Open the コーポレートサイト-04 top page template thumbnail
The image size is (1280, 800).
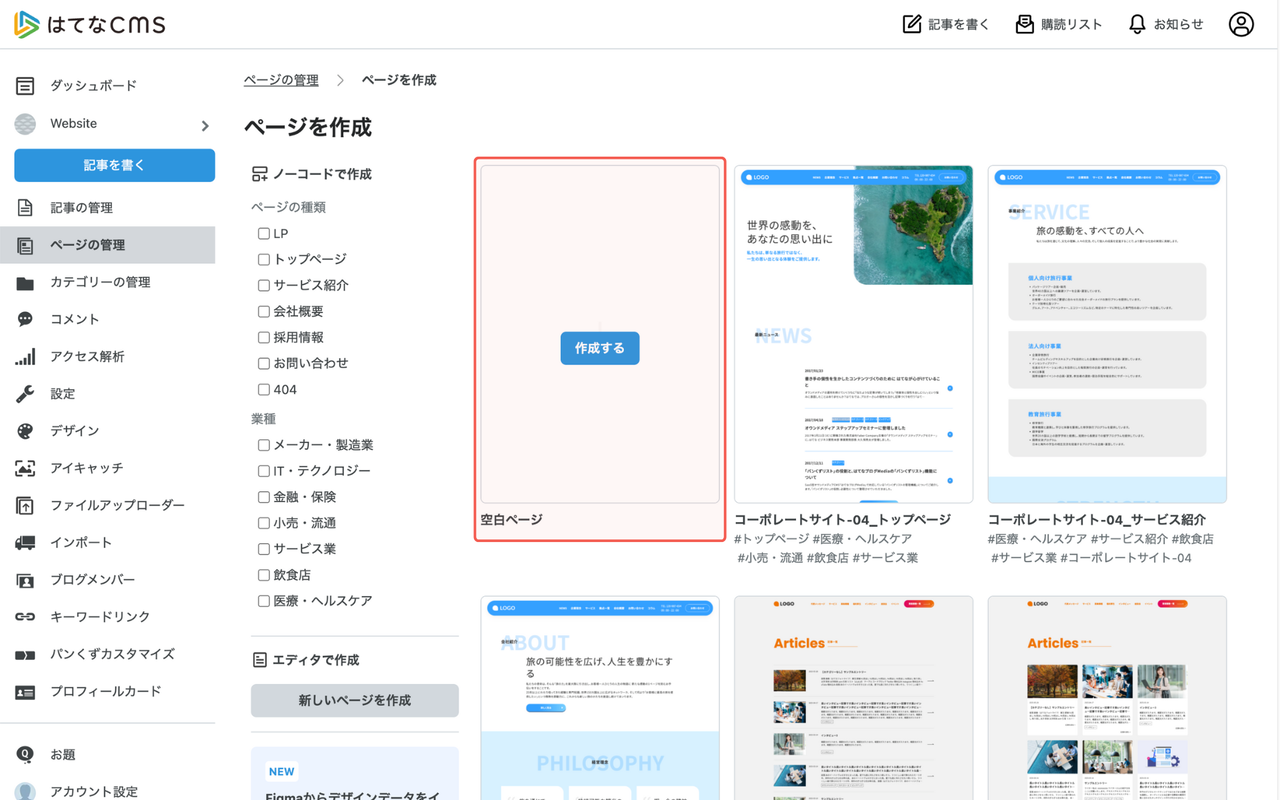tap(853, 332)
